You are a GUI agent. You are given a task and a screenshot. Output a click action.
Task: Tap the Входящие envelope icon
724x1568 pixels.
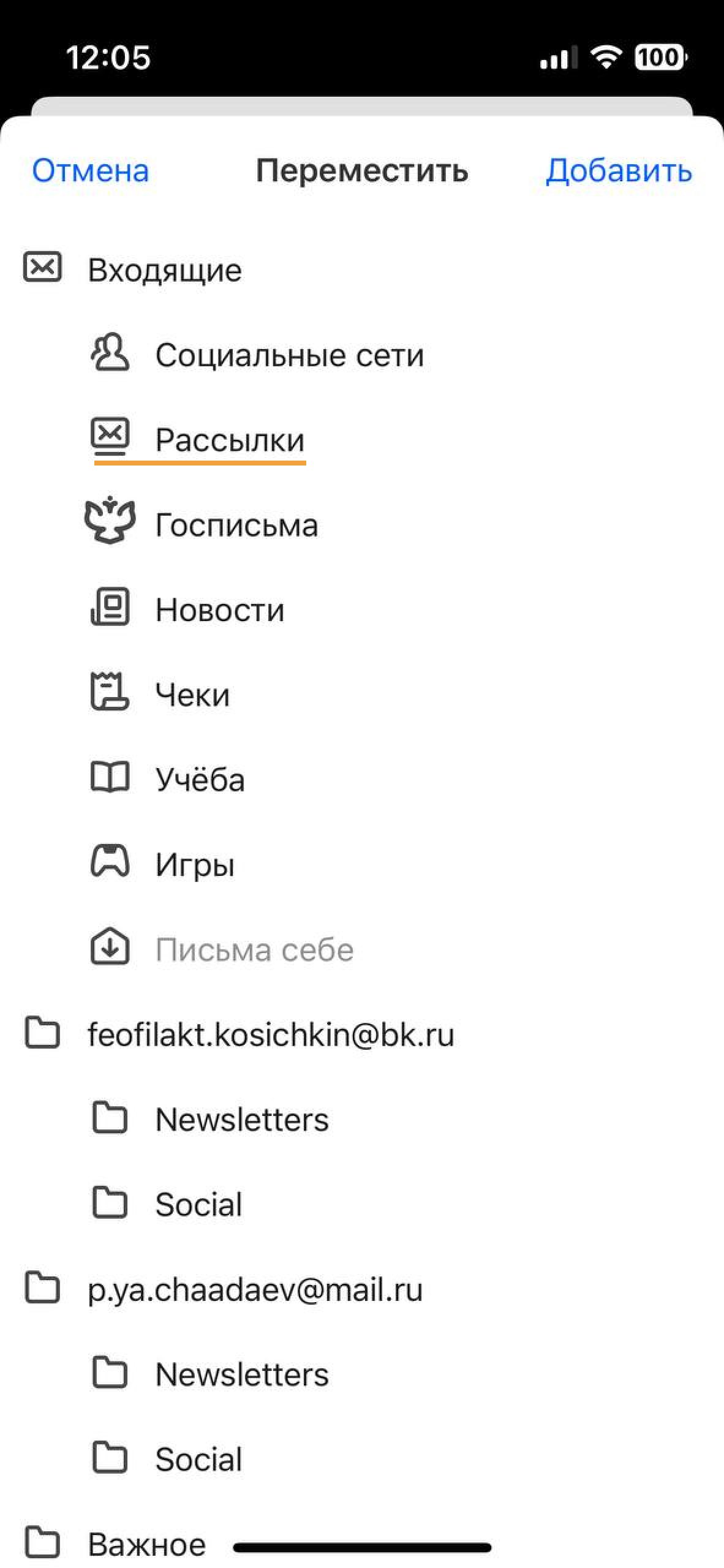click(x=42, y=267)
